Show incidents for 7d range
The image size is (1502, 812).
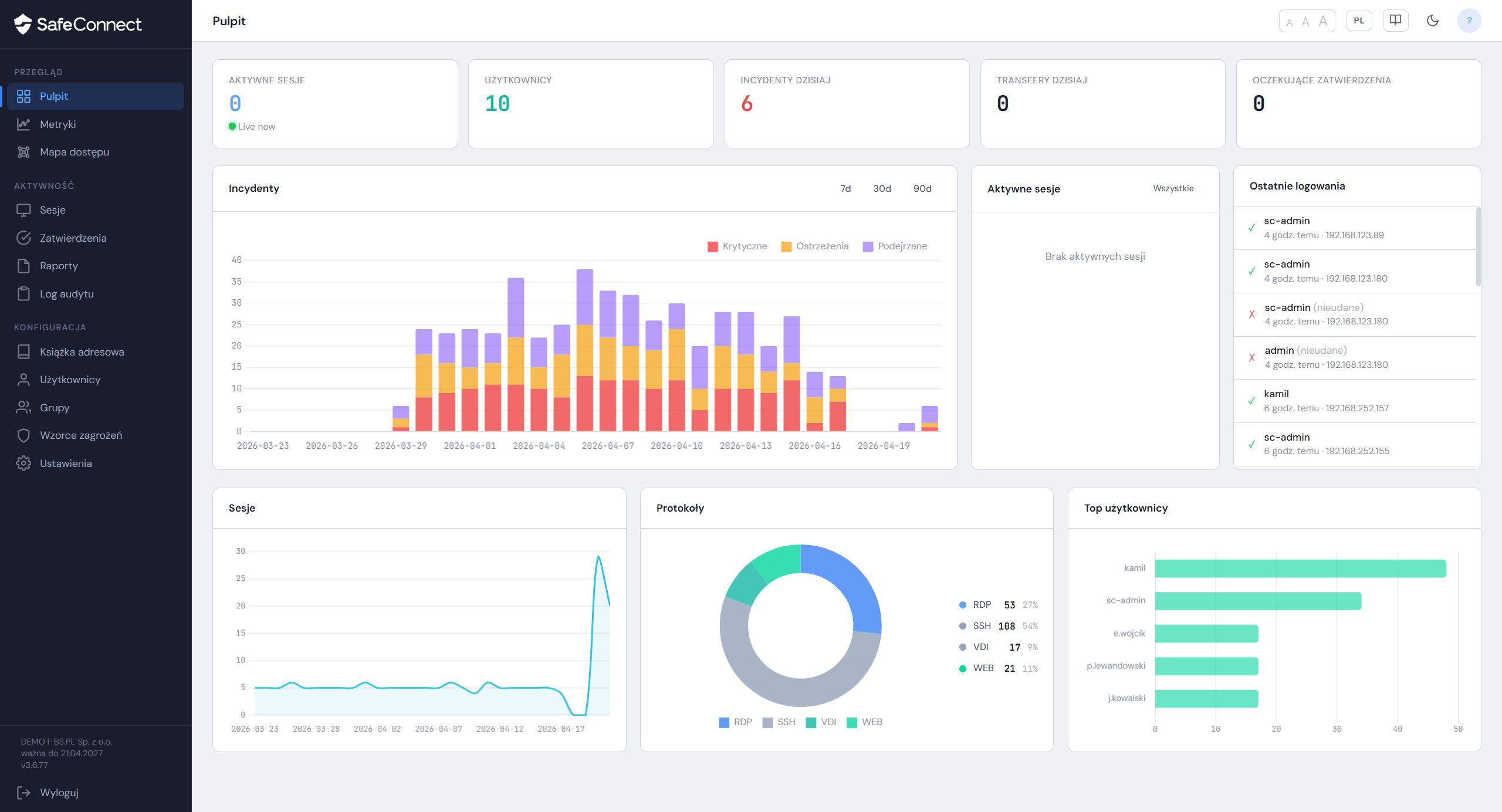click(x=845, y=188)
